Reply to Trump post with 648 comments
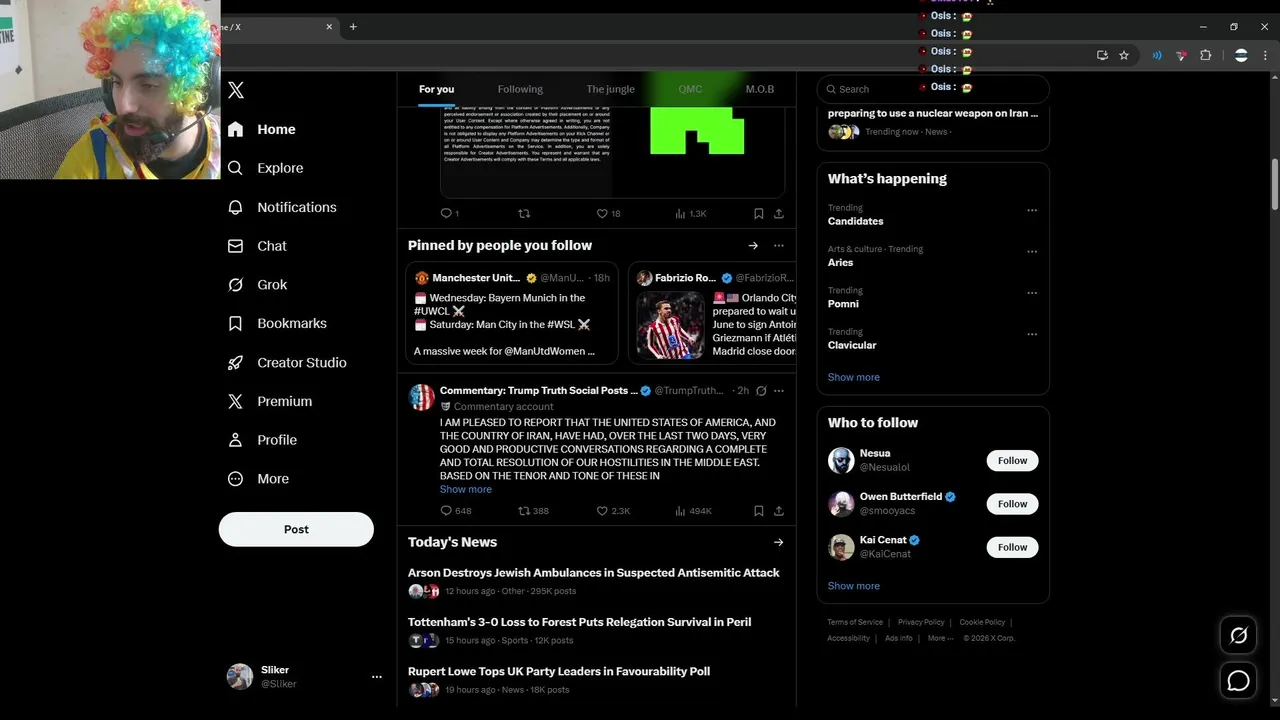This screenshot has height=720, width=1280. [455, 511]
